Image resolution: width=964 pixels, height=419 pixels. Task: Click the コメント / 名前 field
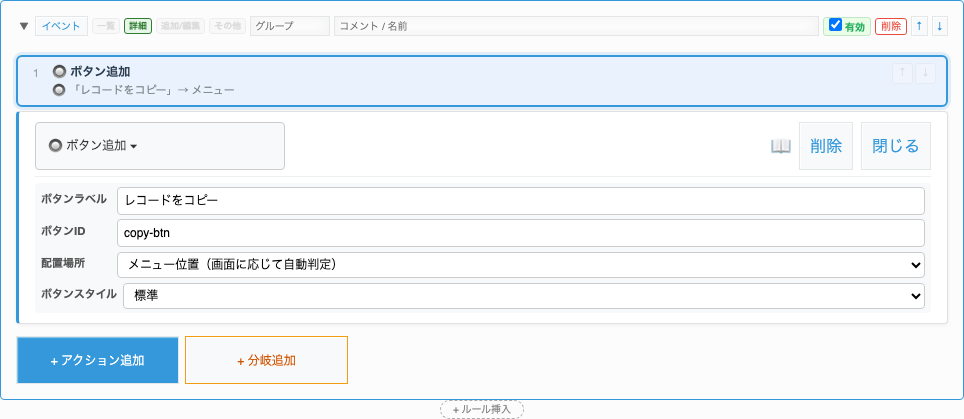click(x=576, y=26)
